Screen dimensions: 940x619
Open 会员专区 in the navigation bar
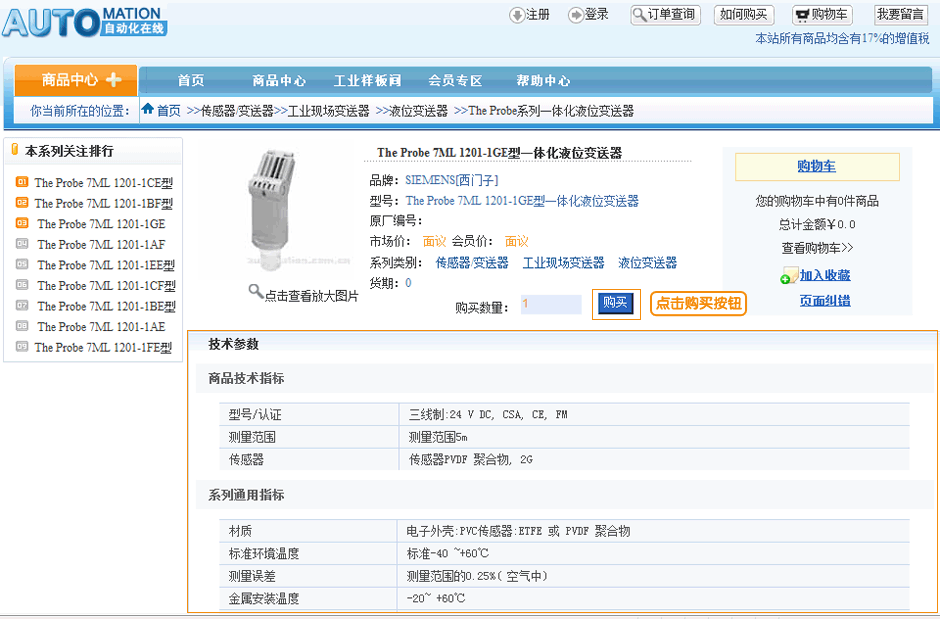[x=455, y=80]
